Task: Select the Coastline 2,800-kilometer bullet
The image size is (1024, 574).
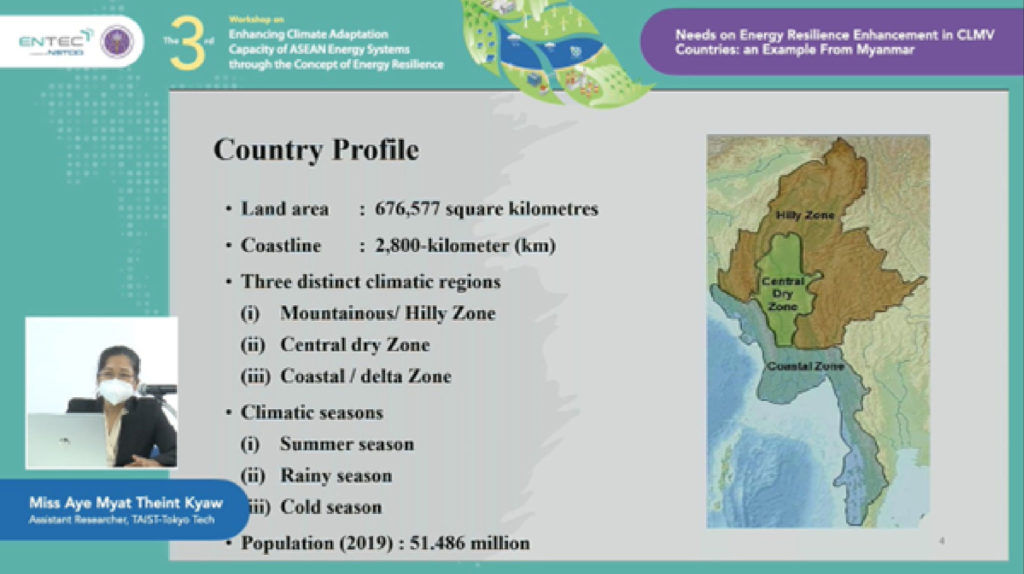Action: pos(397,246)
